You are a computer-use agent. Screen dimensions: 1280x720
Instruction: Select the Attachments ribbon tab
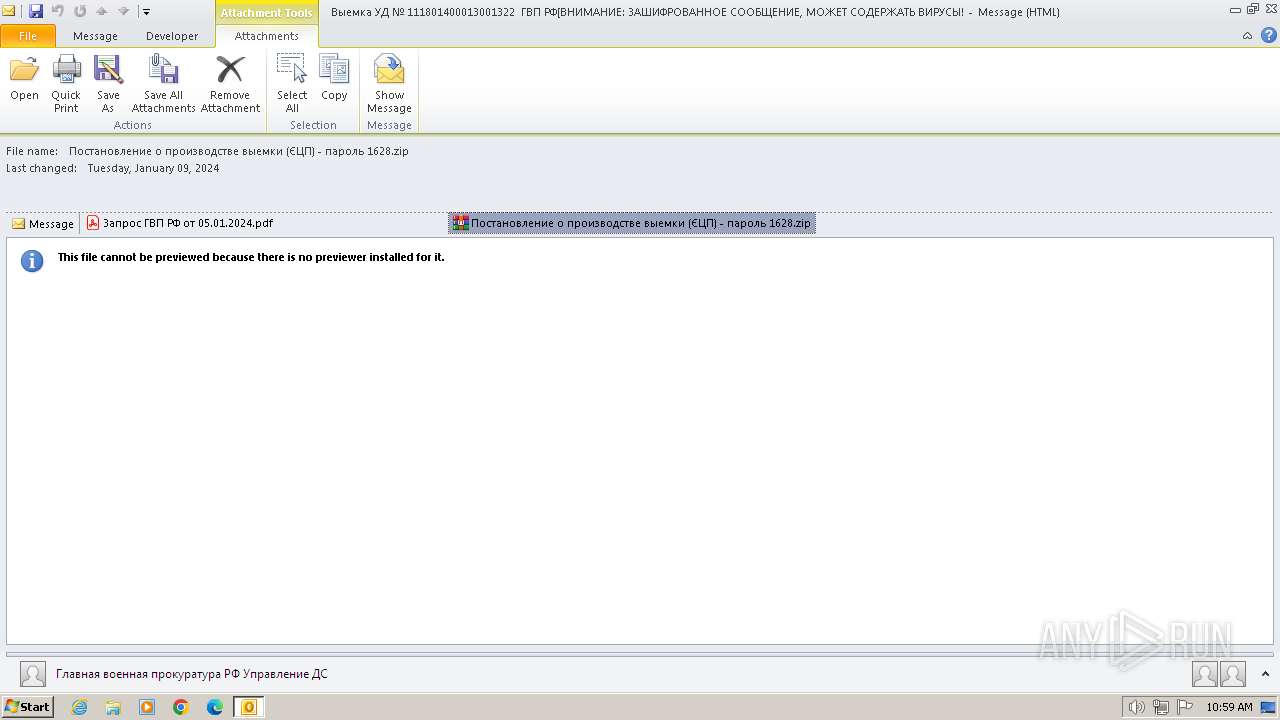(267, 36)
